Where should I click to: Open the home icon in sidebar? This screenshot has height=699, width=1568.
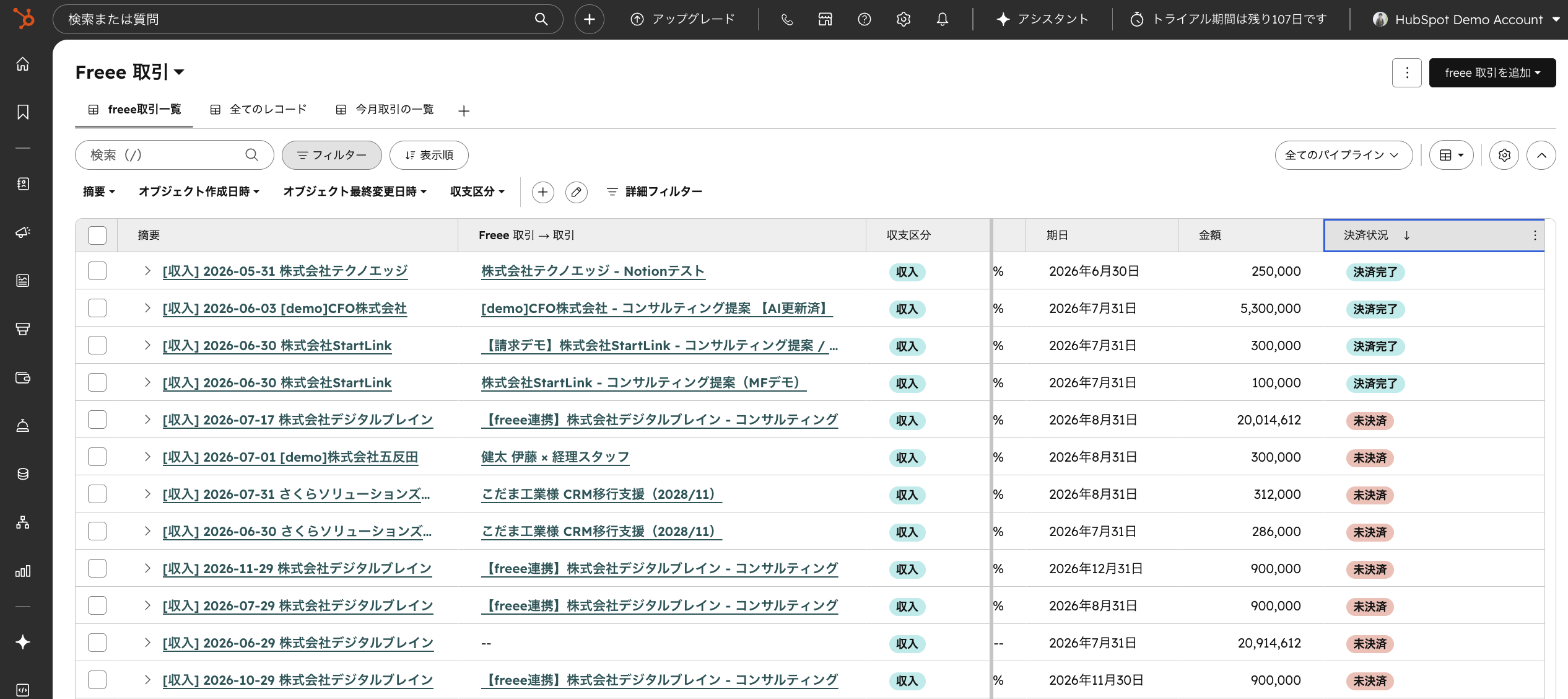pyautogui.click(x=23, y=64)
